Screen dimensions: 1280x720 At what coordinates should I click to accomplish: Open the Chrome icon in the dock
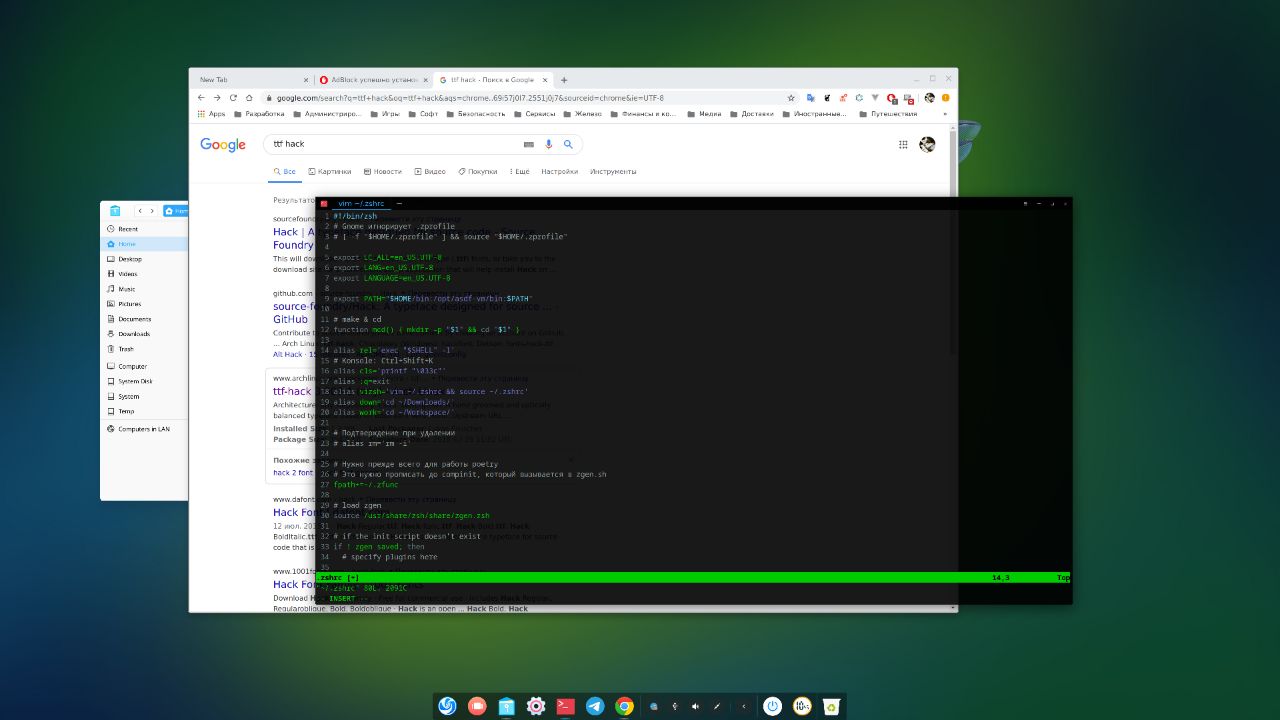(x=624, y=706)
